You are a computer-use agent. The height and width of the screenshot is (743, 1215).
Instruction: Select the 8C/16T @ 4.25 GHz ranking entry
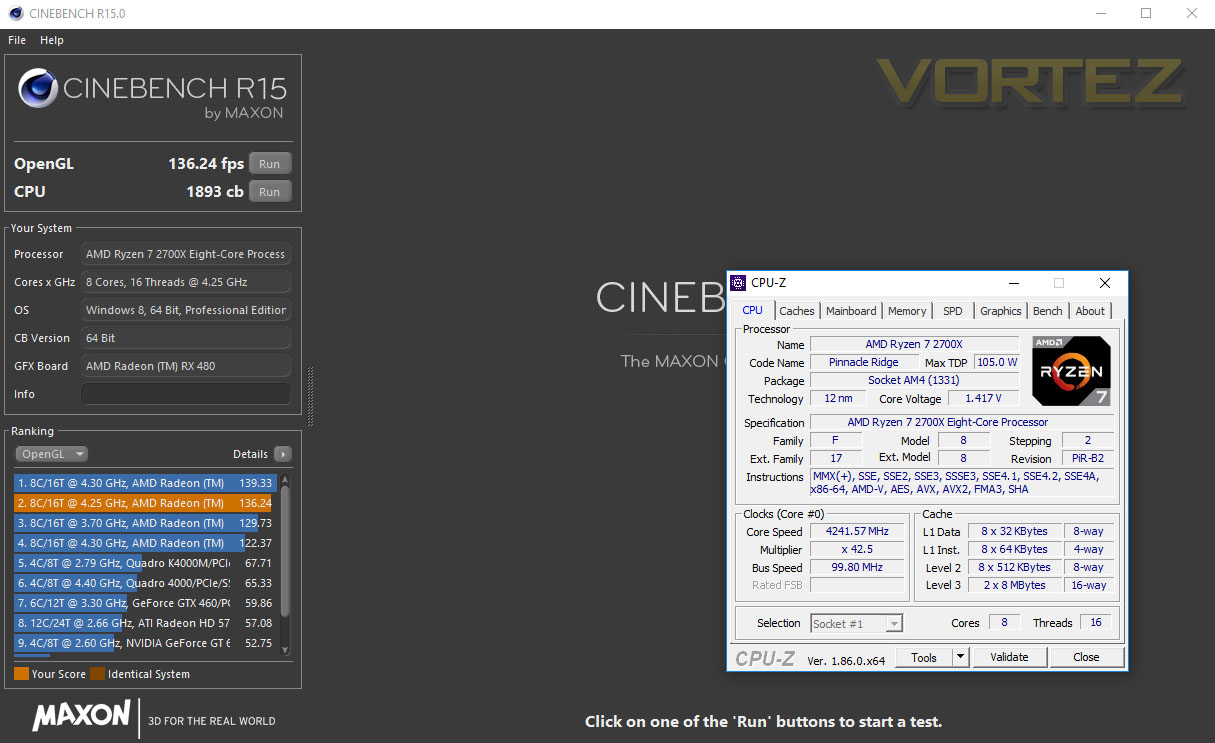click(x=144, y=503)
